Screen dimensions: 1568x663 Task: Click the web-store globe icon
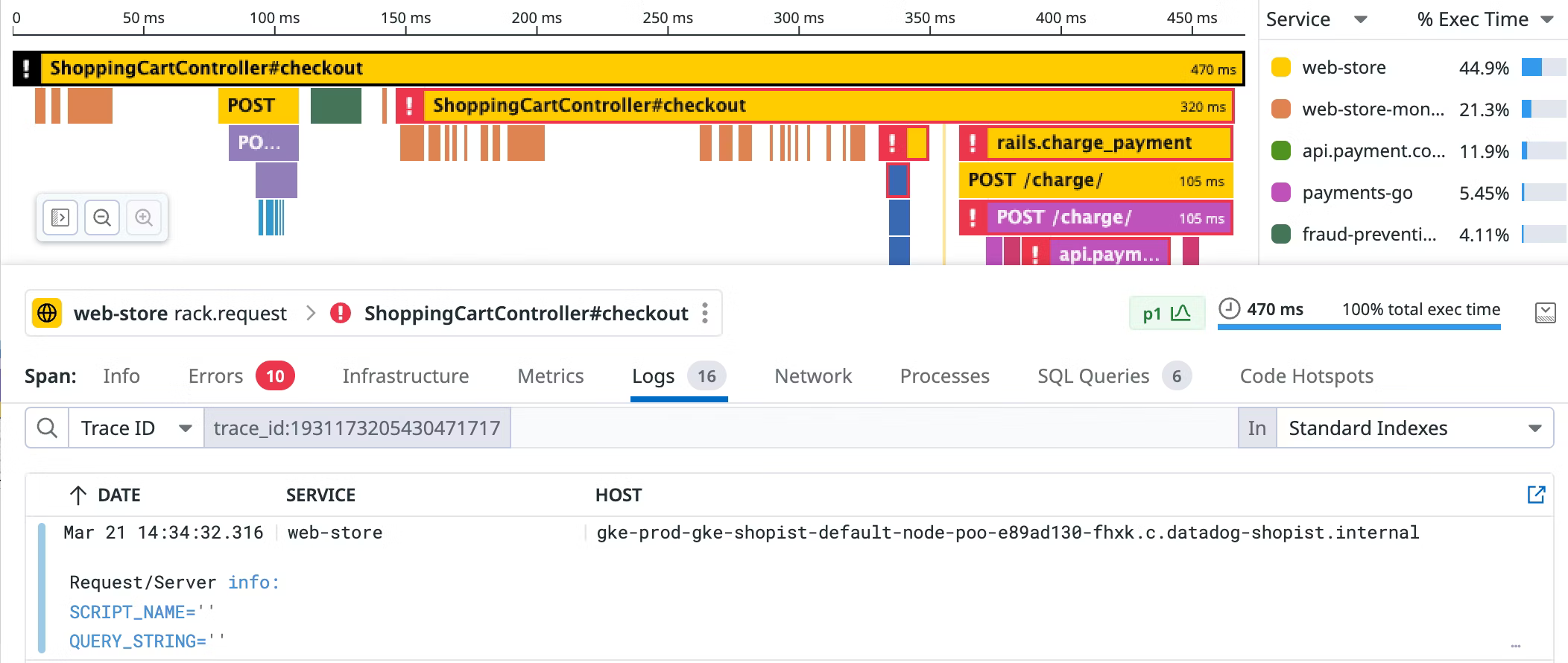click(x=47, y=314)
